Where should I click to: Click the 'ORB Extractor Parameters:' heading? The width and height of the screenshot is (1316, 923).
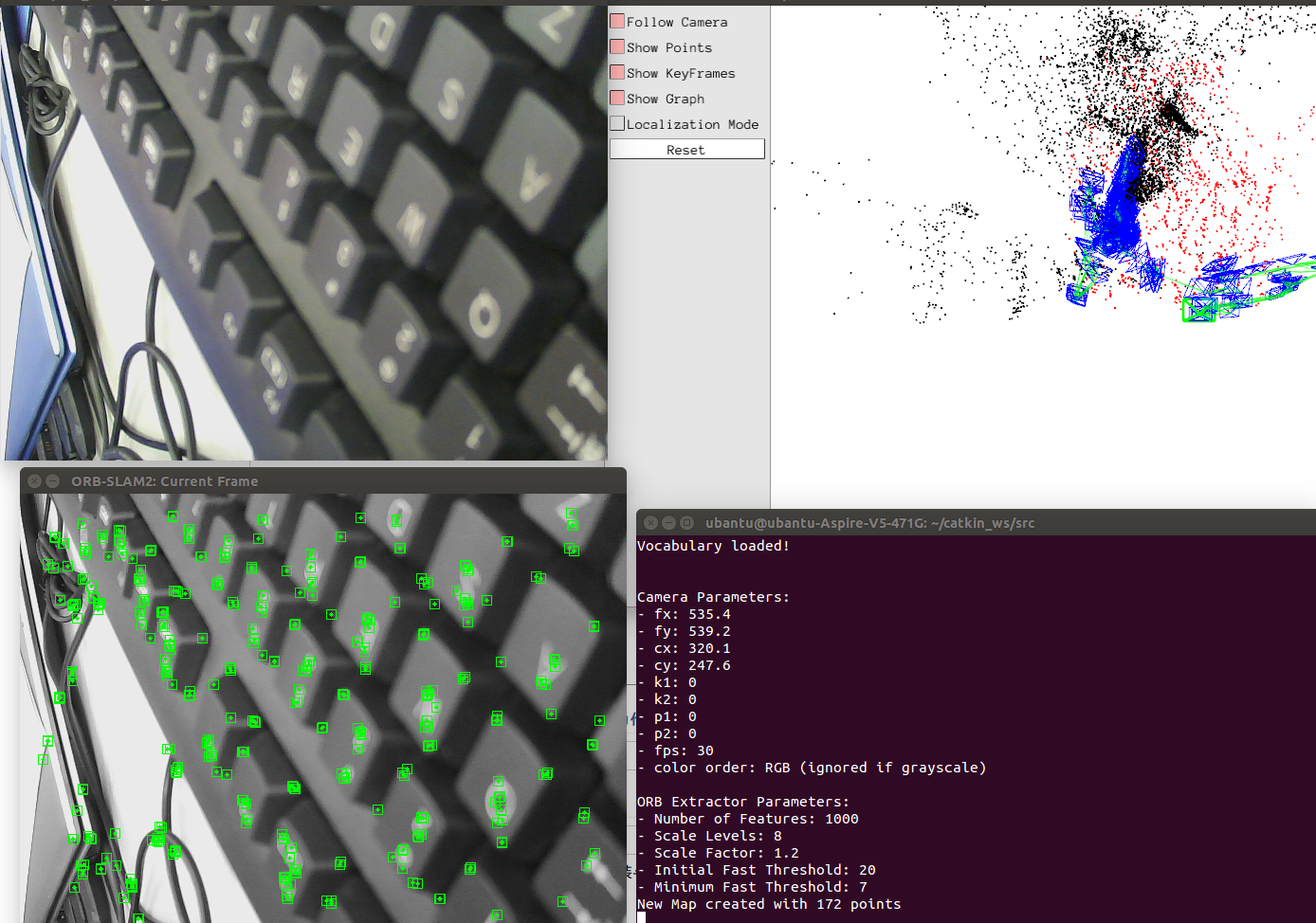[x=743, y=802]
